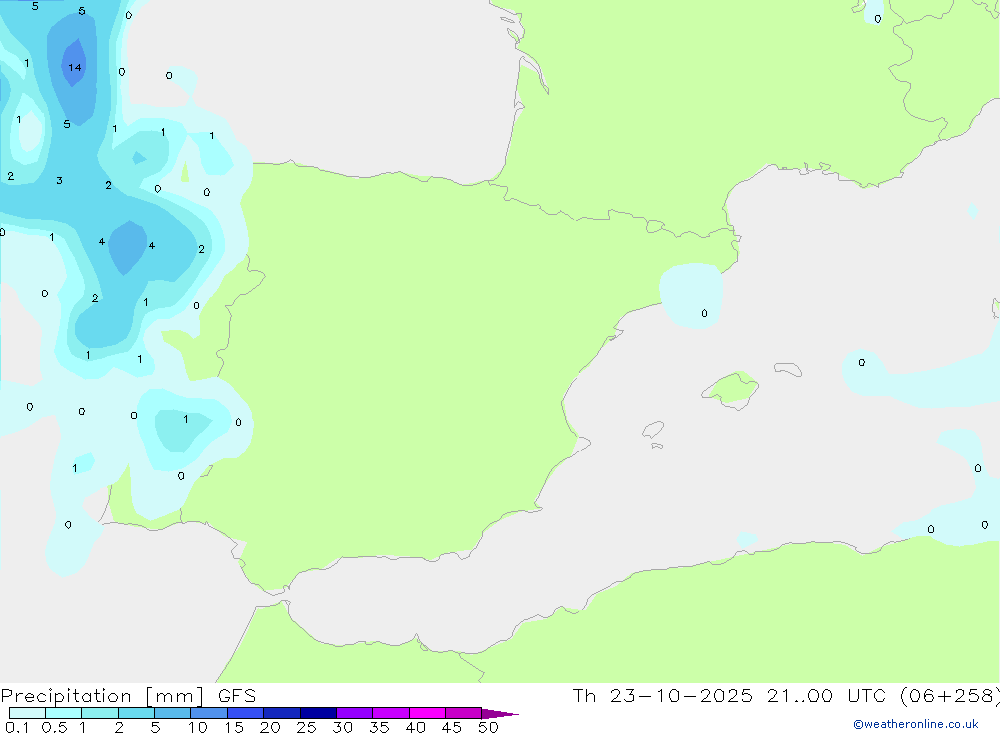Click the 30 legend scale label

tap(342, 727)
